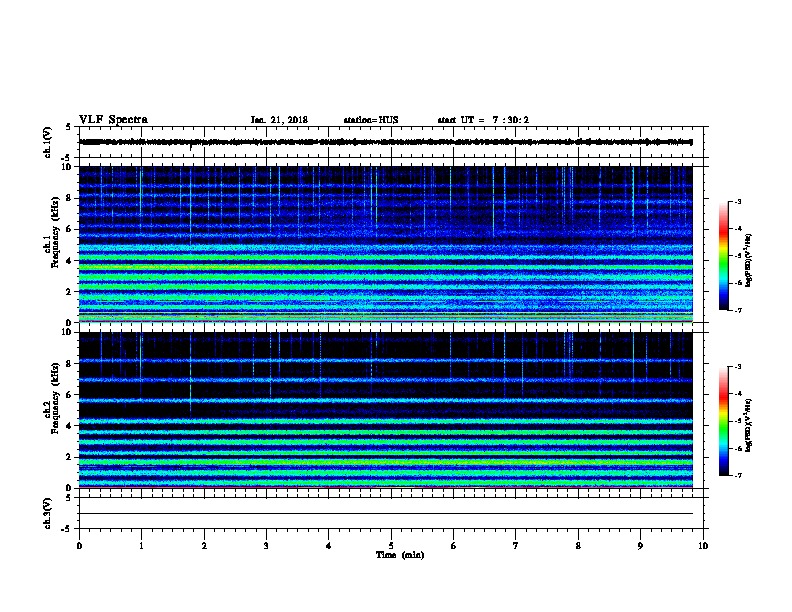Click time-axis tick label "4"
The image size is (792, 612).
click(x=329, y=546)
